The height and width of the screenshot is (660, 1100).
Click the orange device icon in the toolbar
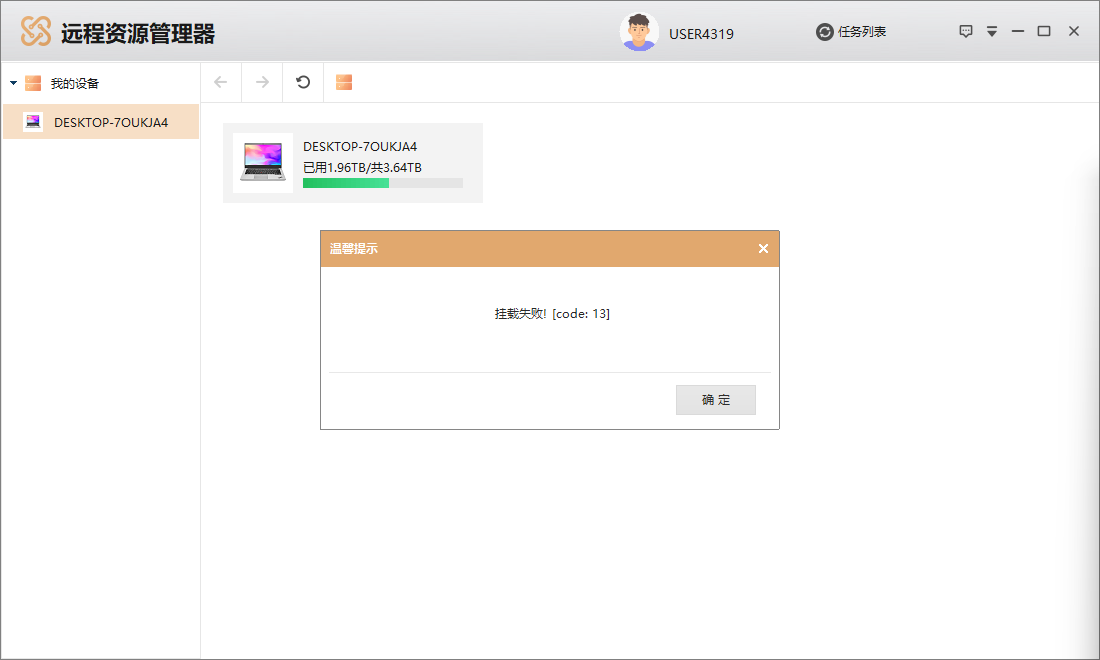click(344, 82)
